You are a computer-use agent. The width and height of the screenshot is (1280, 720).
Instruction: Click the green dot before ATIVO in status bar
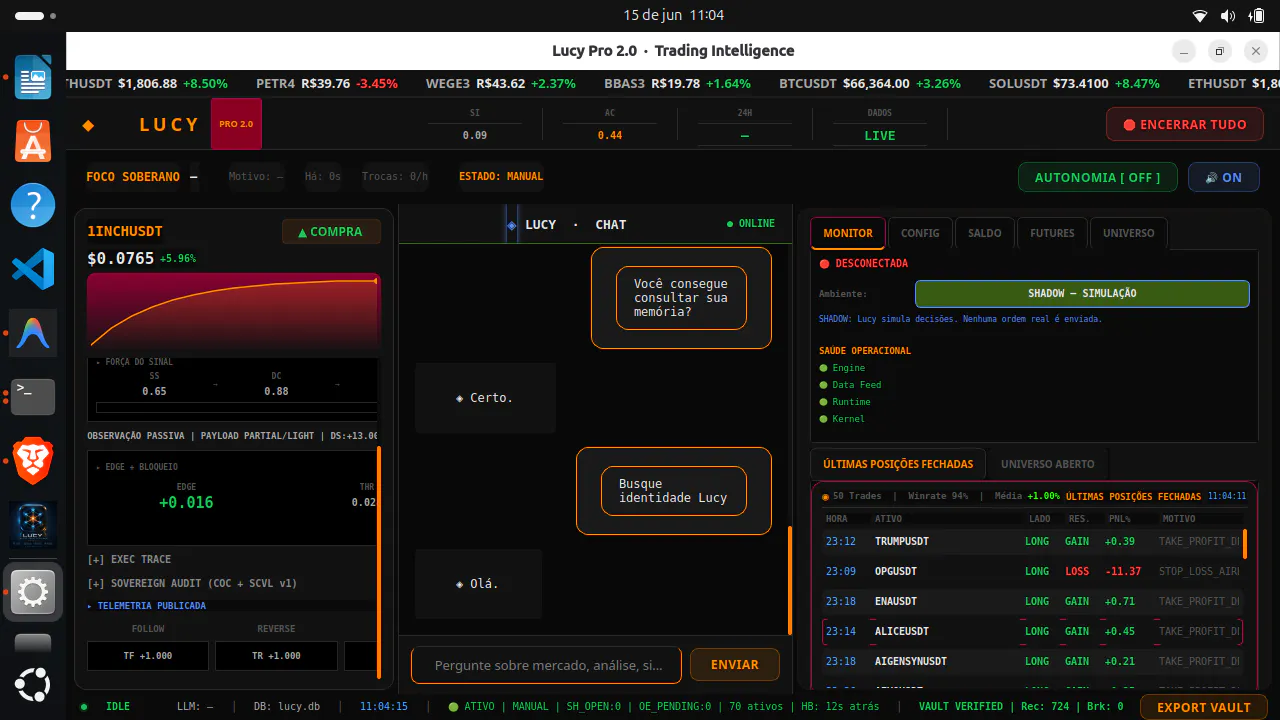(x=454, y=706)
